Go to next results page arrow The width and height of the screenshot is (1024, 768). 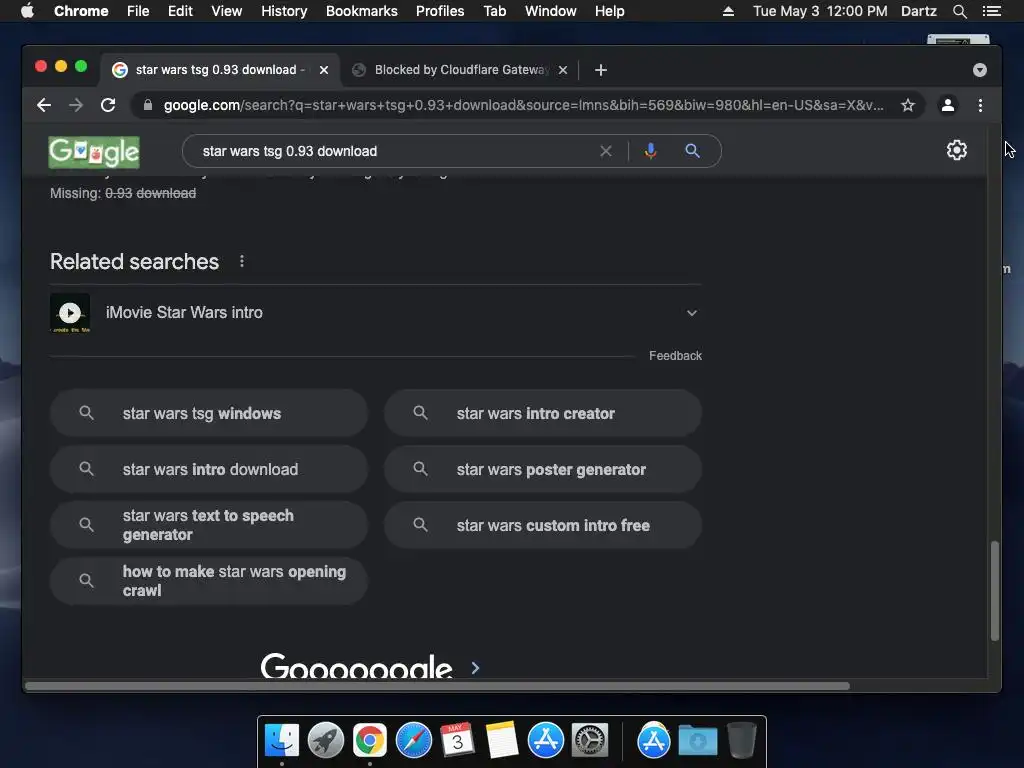pyautogui.click(x=475, y=667)
